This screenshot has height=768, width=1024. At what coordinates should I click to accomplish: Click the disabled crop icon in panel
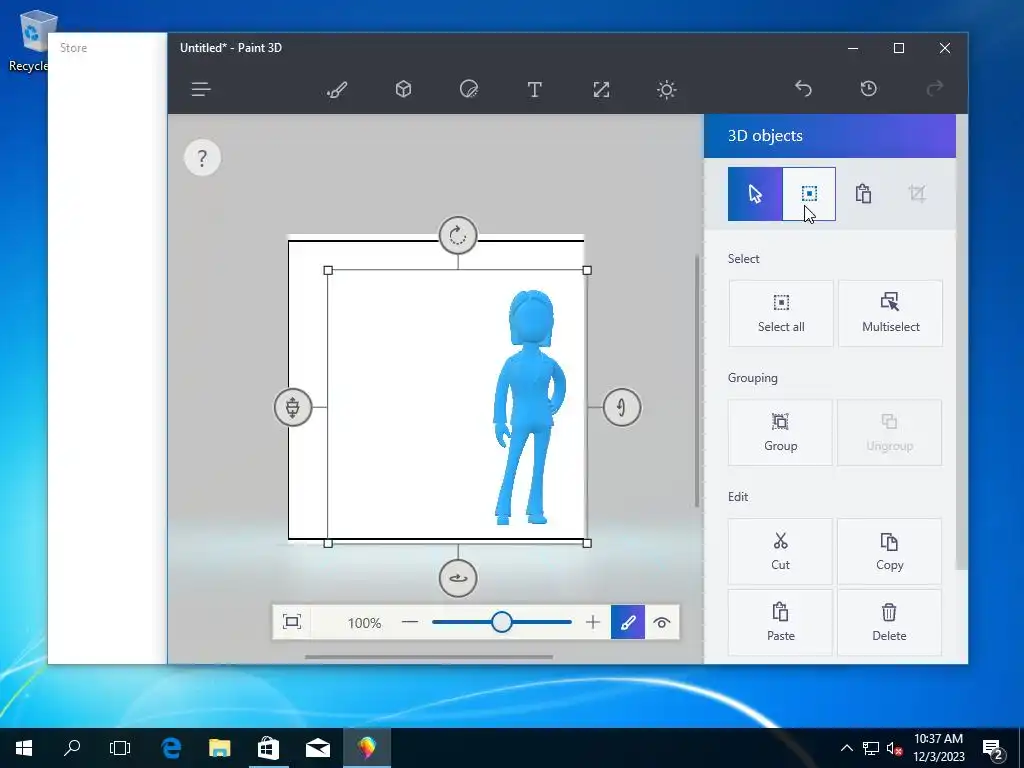tap(917, 193)
